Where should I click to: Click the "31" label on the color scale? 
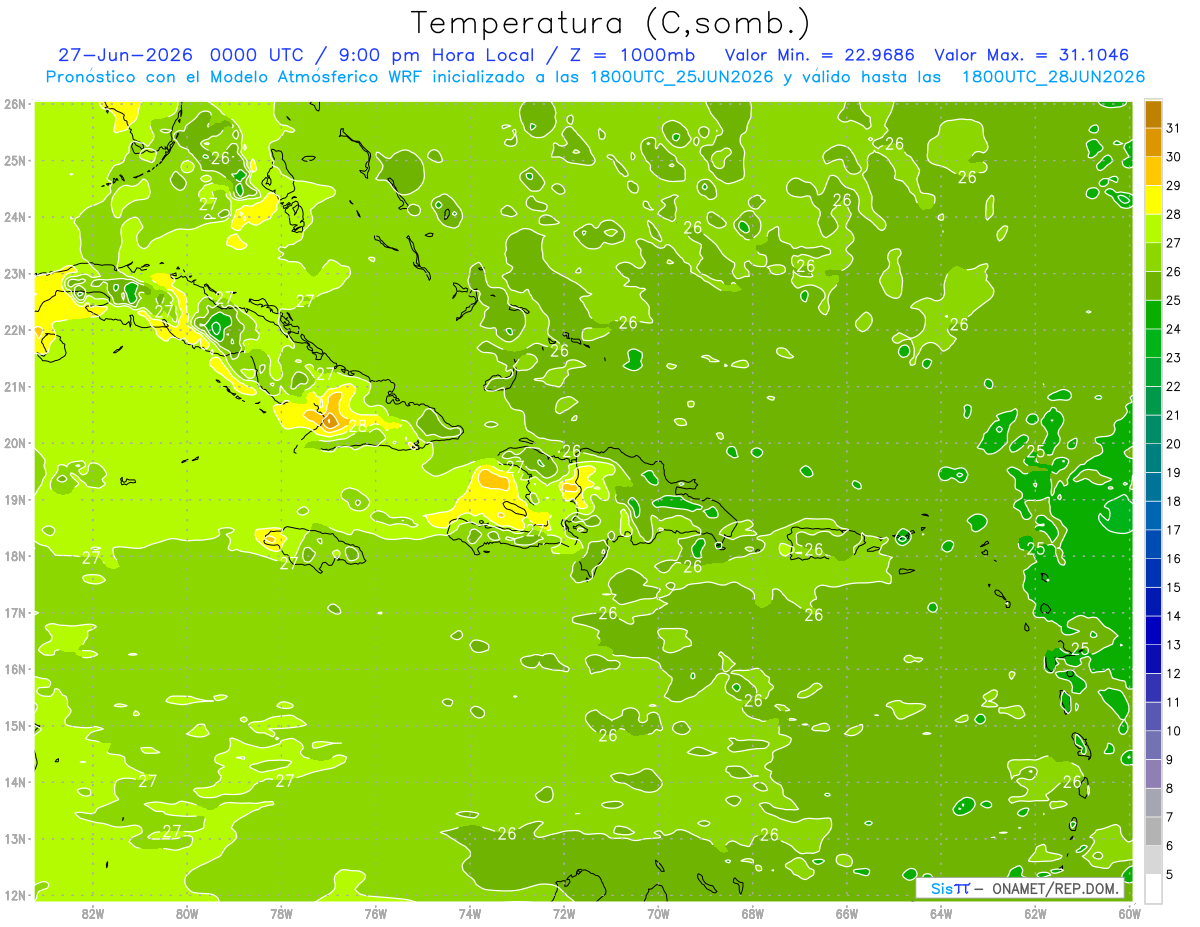point(1174,128)
